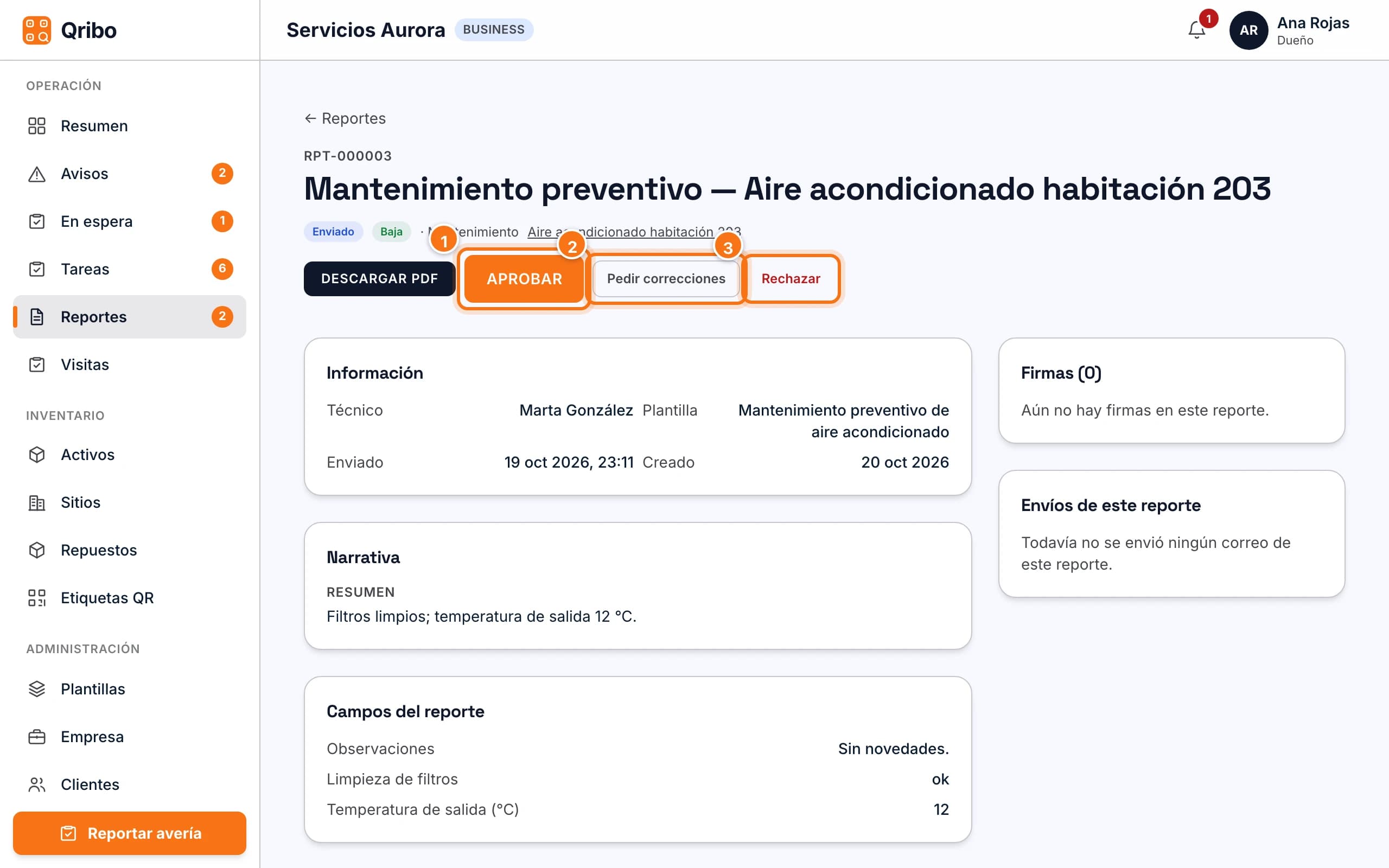Click the En espera badge showing 1

tap(222, 220)
